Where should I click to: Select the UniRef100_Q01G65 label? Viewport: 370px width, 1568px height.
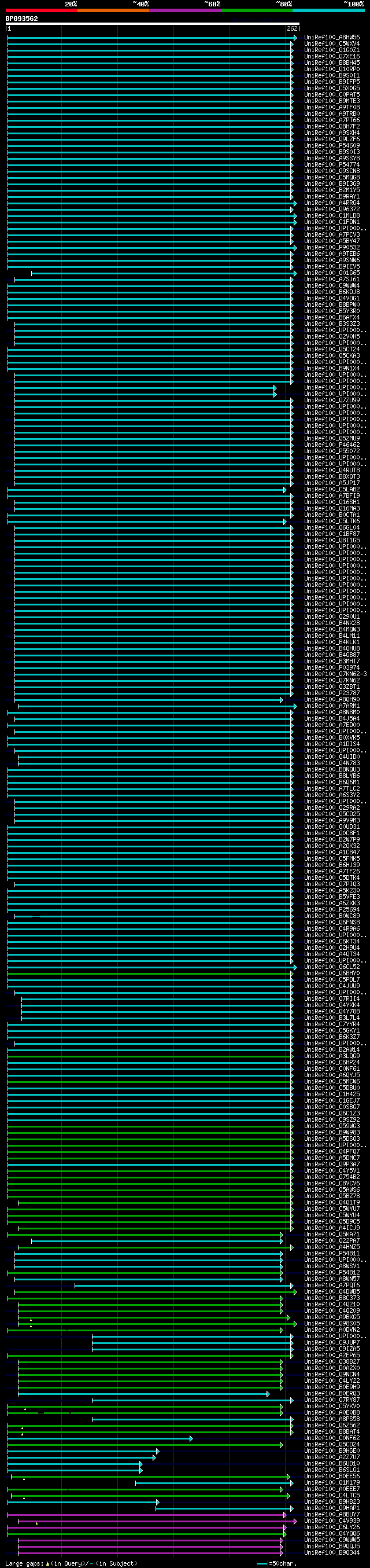[332, 273]
